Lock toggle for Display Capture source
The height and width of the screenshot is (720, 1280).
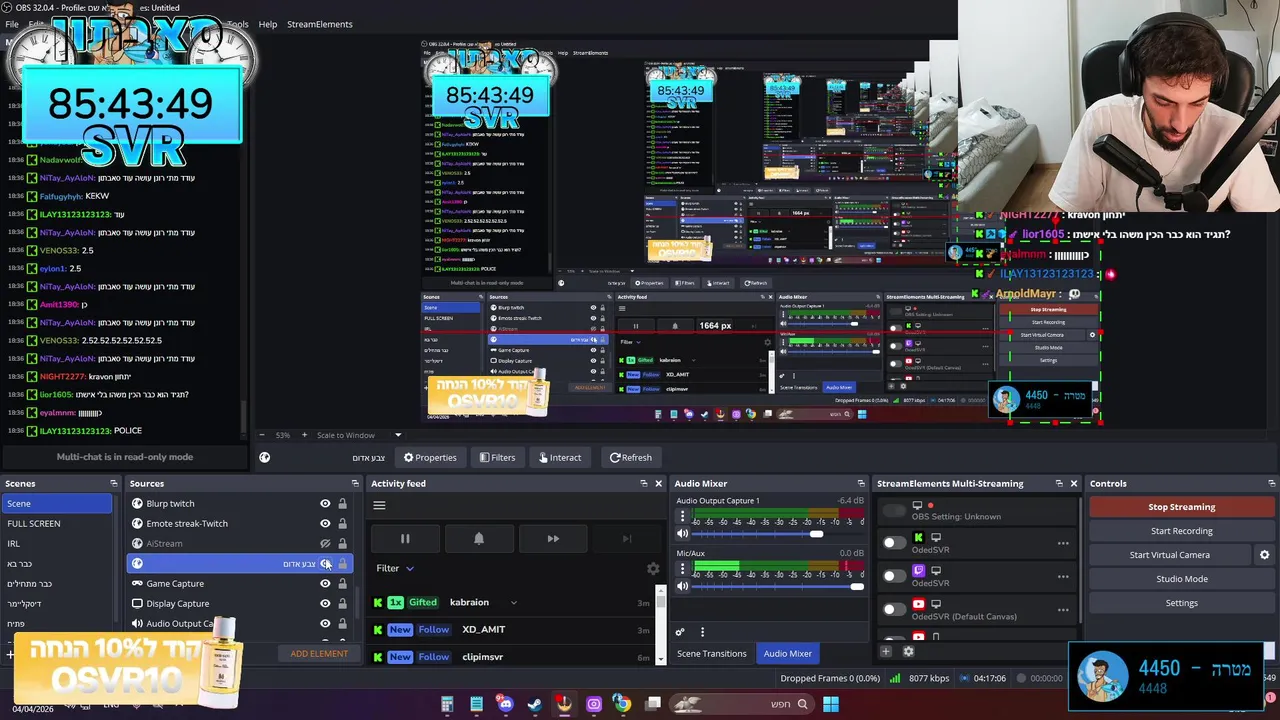tap(342, 604)
